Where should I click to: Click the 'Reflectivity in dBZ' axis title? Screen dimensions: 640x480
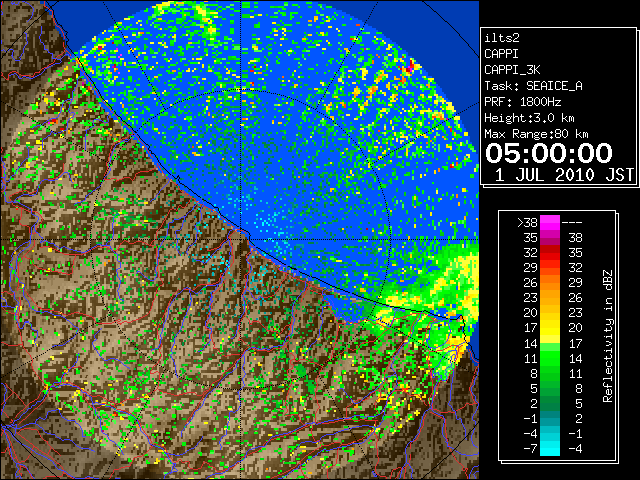[608, 336]
